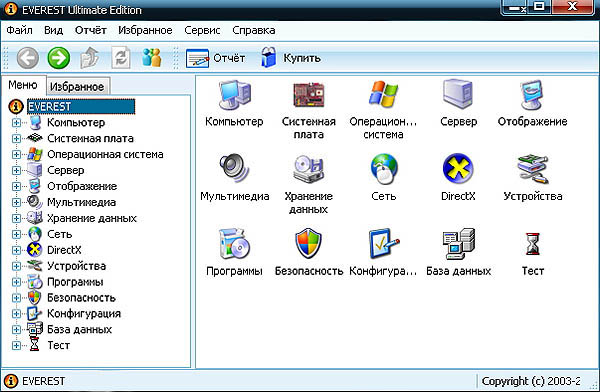Viewport: 600px width, 392px height.
Task: Switch to the Меню tab
Action: 23,85
